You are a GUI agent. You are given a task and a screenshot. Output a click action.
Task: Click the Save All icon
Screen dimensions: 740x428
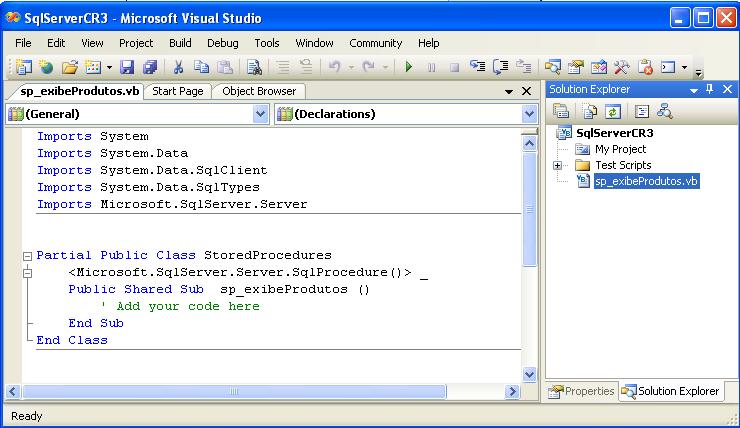click(150, 67)
